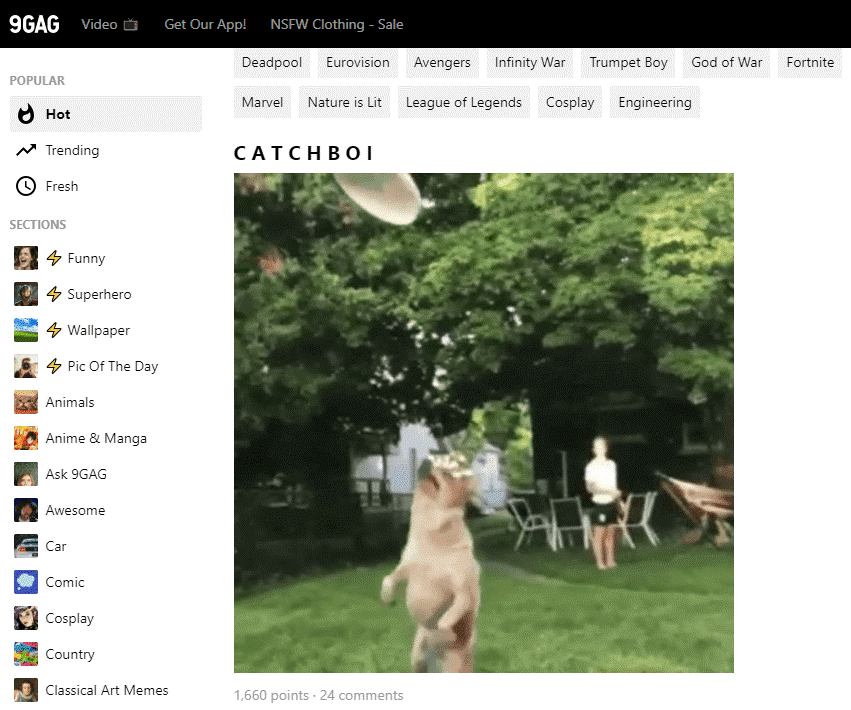The height and width of the screenshot is (710, 851).
Task: Click the TV icon beside Video
Action: coord(131,24)
